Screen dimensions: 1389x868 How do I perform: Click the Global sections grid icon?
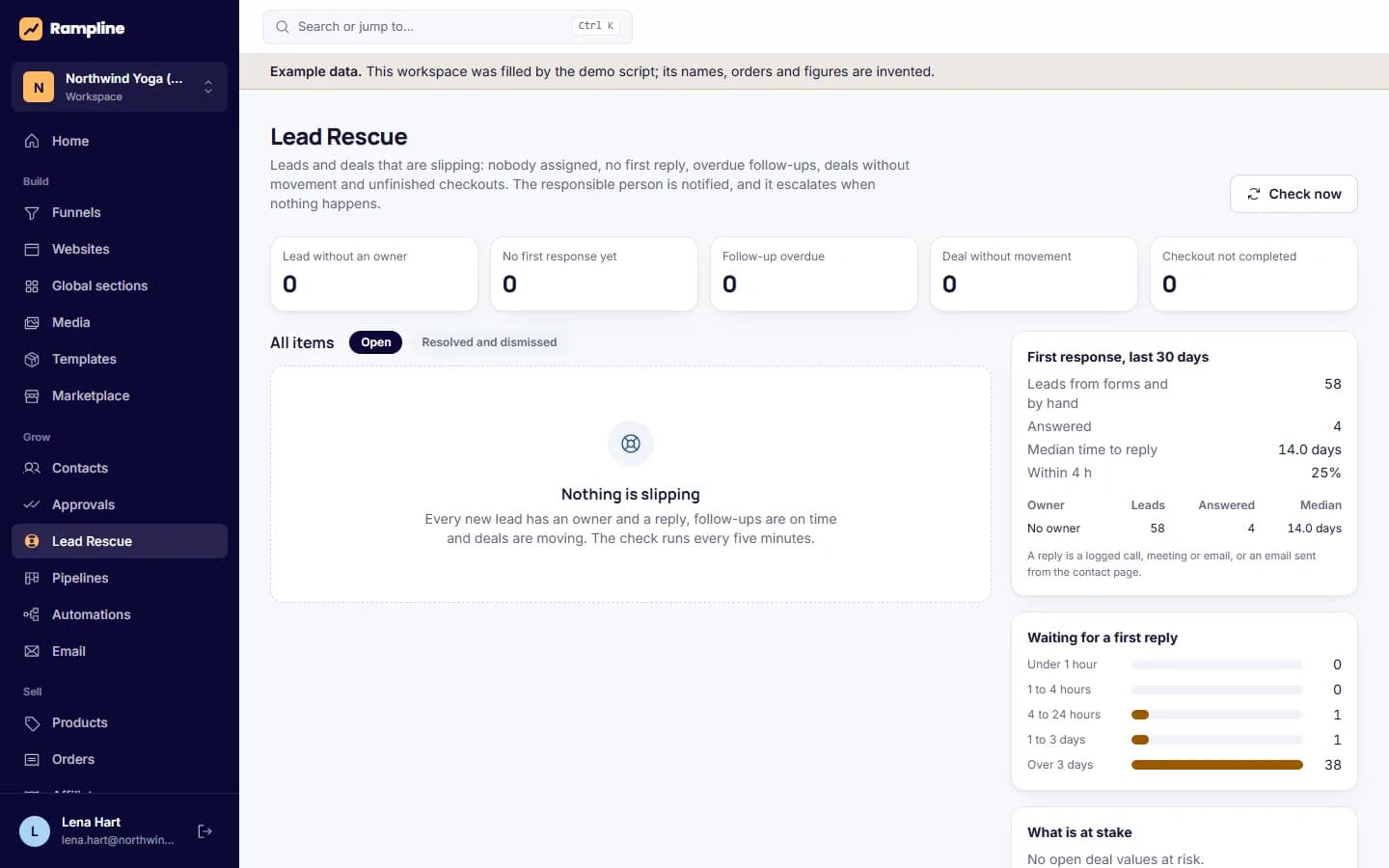[x=32, y=285]
